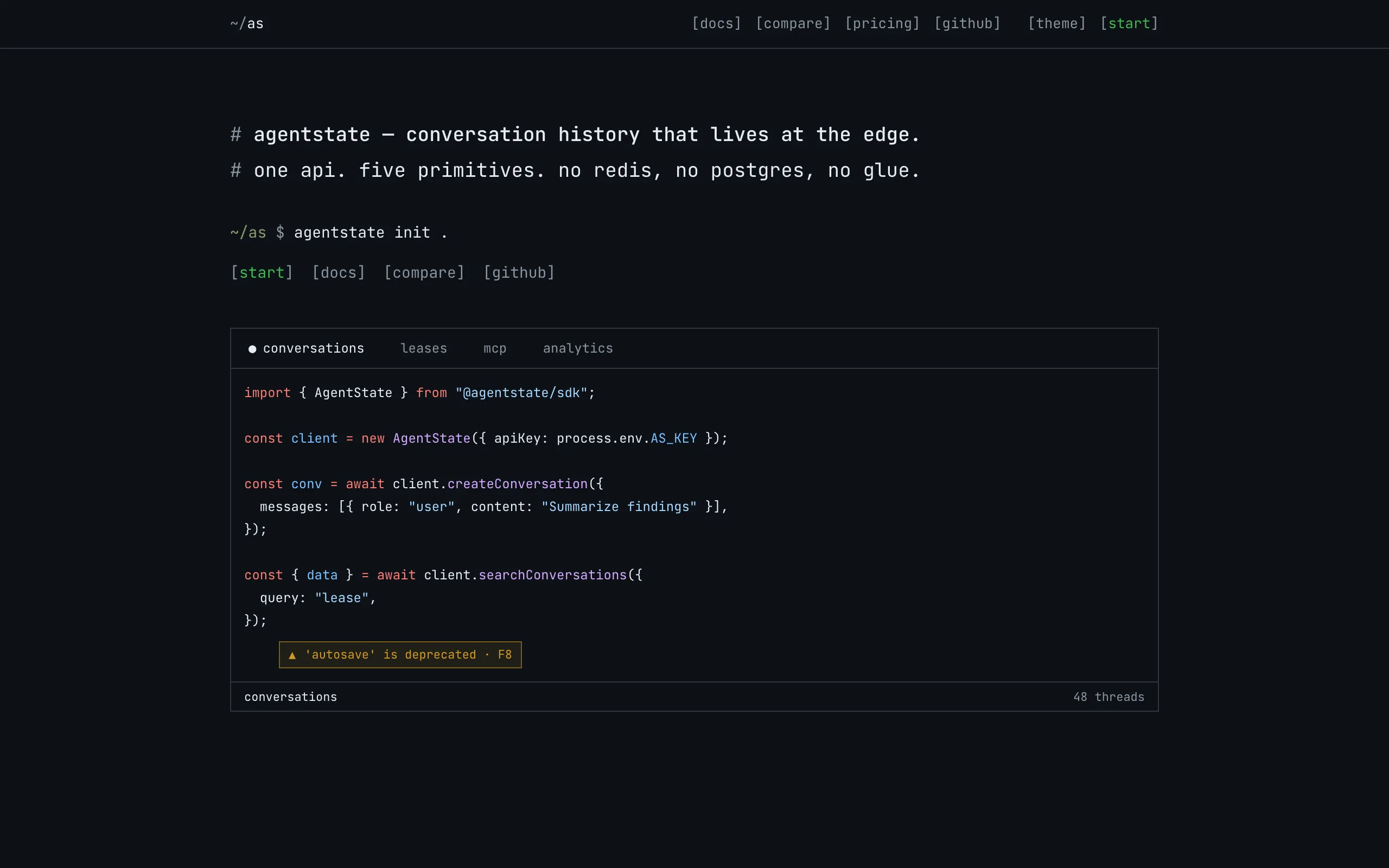
Task: Open the ~/as home logo link
Action: coord(247,23)
